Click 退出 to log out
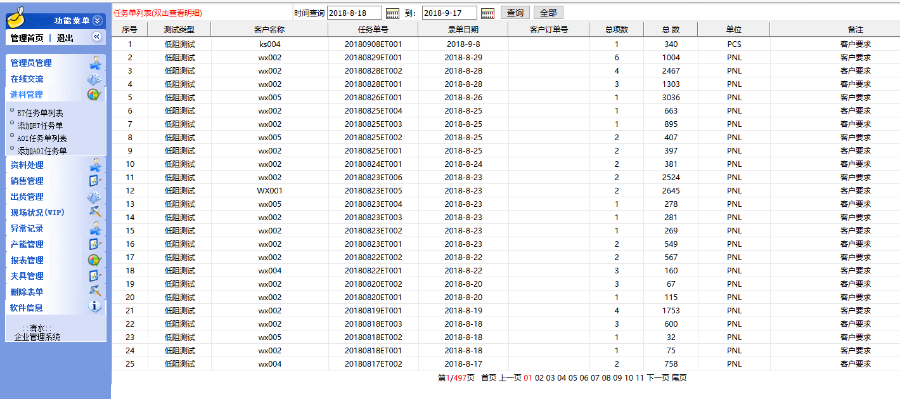The height and width of the screenshot is (399, 900). click(65, 38)
